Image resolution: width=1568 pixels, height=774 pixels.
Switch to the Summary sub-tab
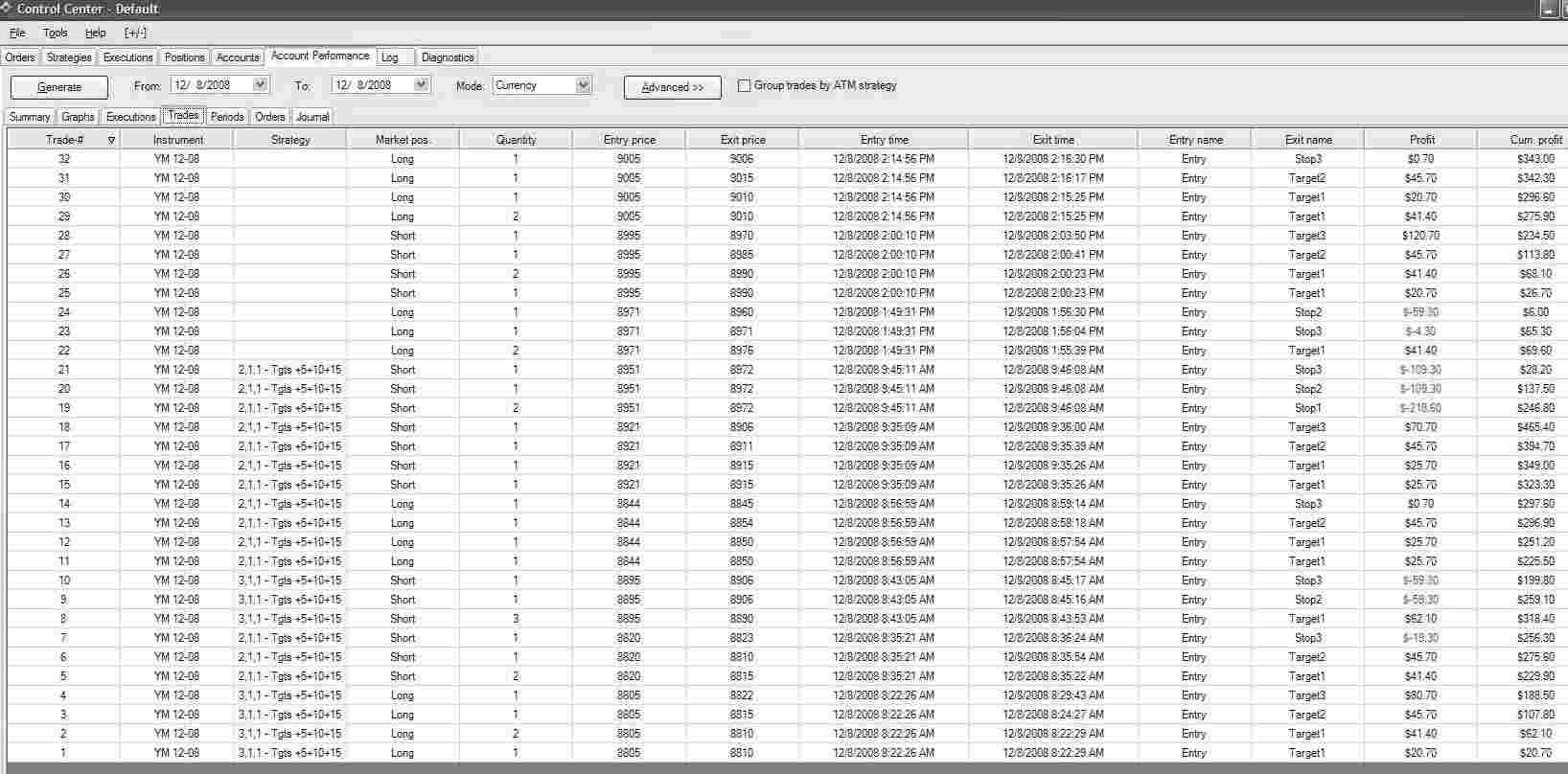click(x=30, y=117)
